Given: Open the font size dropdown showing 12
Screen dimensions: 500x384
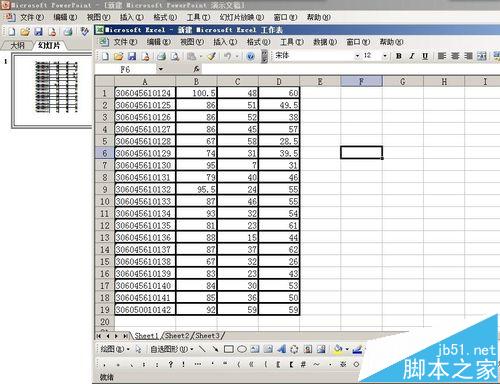Looking at the screenshot, I should coord(385,56).
